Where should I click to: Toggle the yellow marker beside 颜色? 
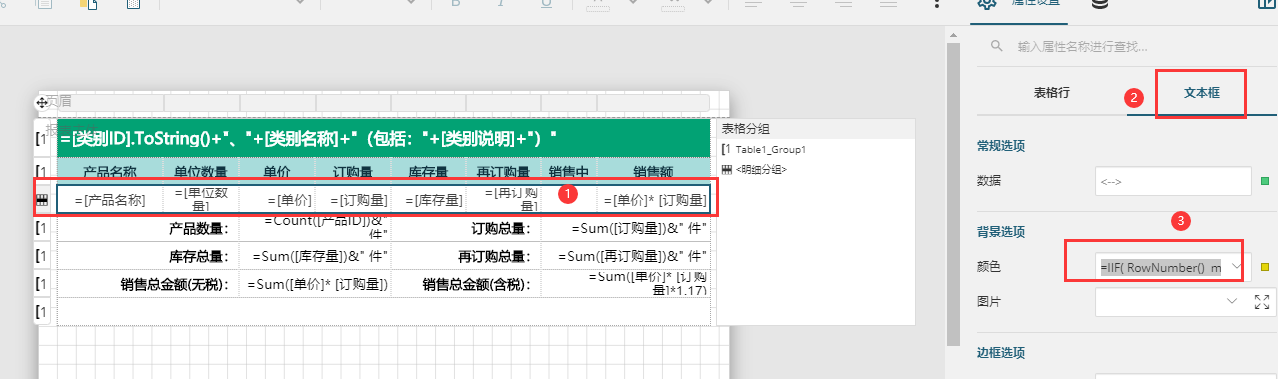click(1265, 267)
